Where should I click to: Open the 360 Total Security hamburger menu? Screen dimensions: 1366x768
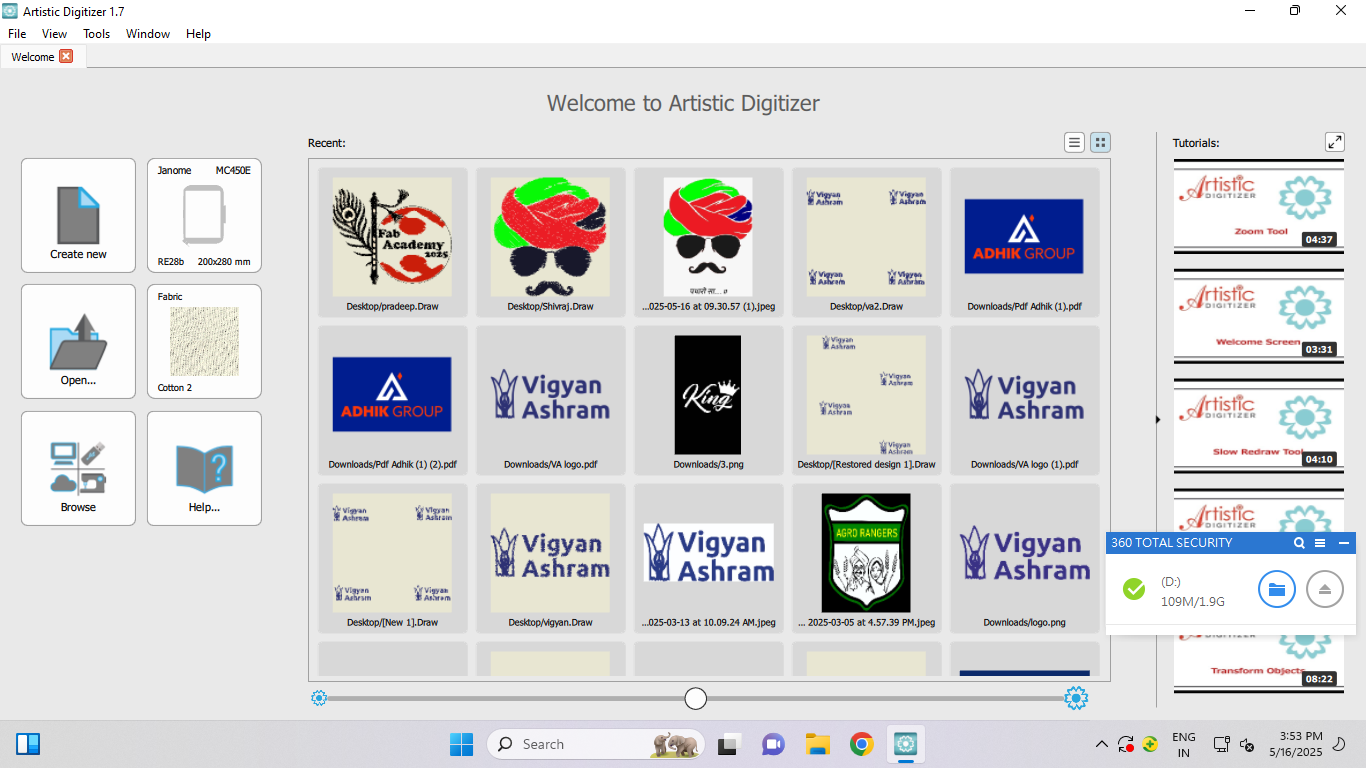[x=1320, y=543]
